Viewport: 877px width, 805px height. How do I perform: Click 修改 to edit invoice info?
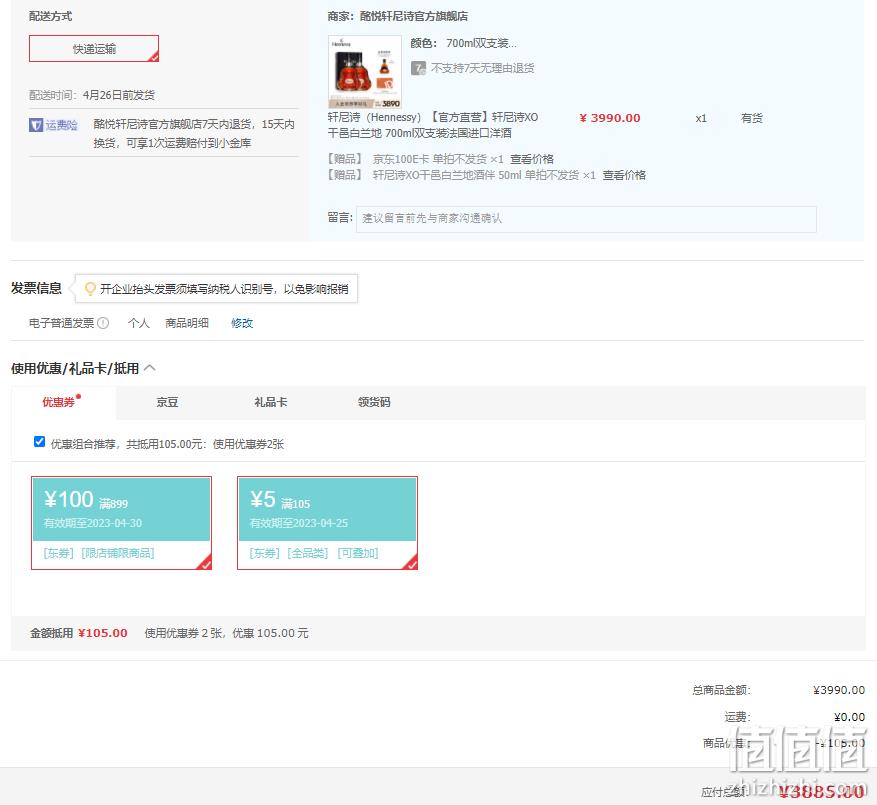(x=242, y=323)
